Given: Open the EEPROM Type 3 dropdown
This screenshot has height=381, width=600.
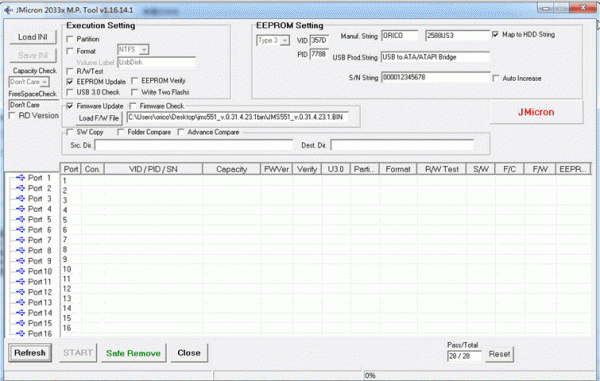Looking at the screenshot, I should pos(284,40).
